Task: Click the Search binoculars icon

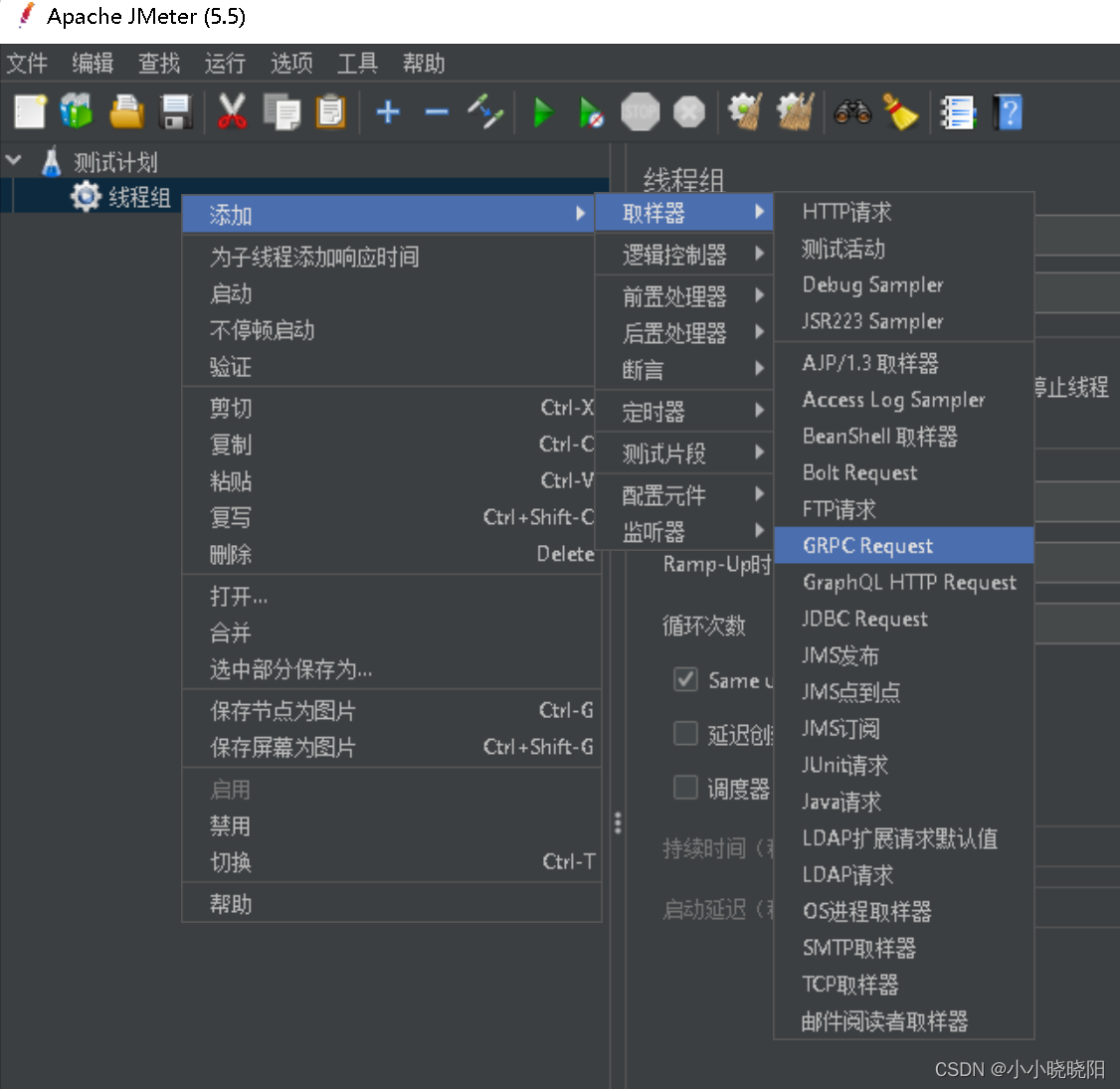Action: tap(852, 112)
